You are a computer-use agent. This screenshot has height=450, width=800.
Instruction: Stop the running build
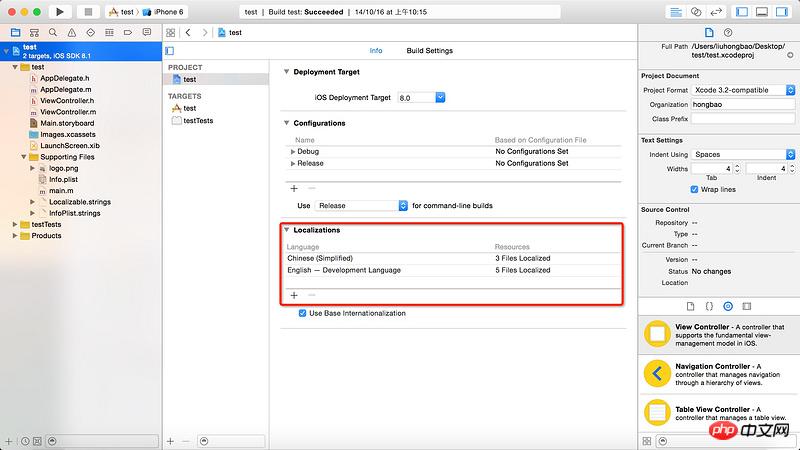tap(88, 12)
